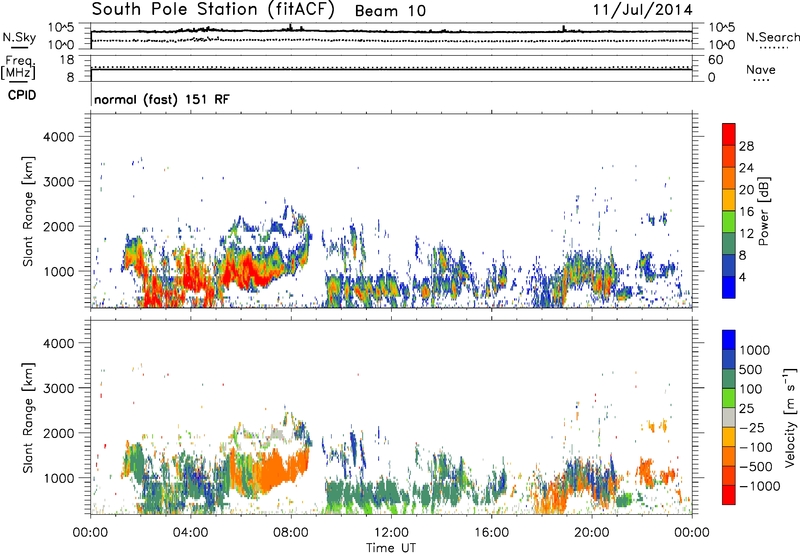Click the '4' value on Power colorbar
This screenshot has width=800, height=554.
(743, 277)
